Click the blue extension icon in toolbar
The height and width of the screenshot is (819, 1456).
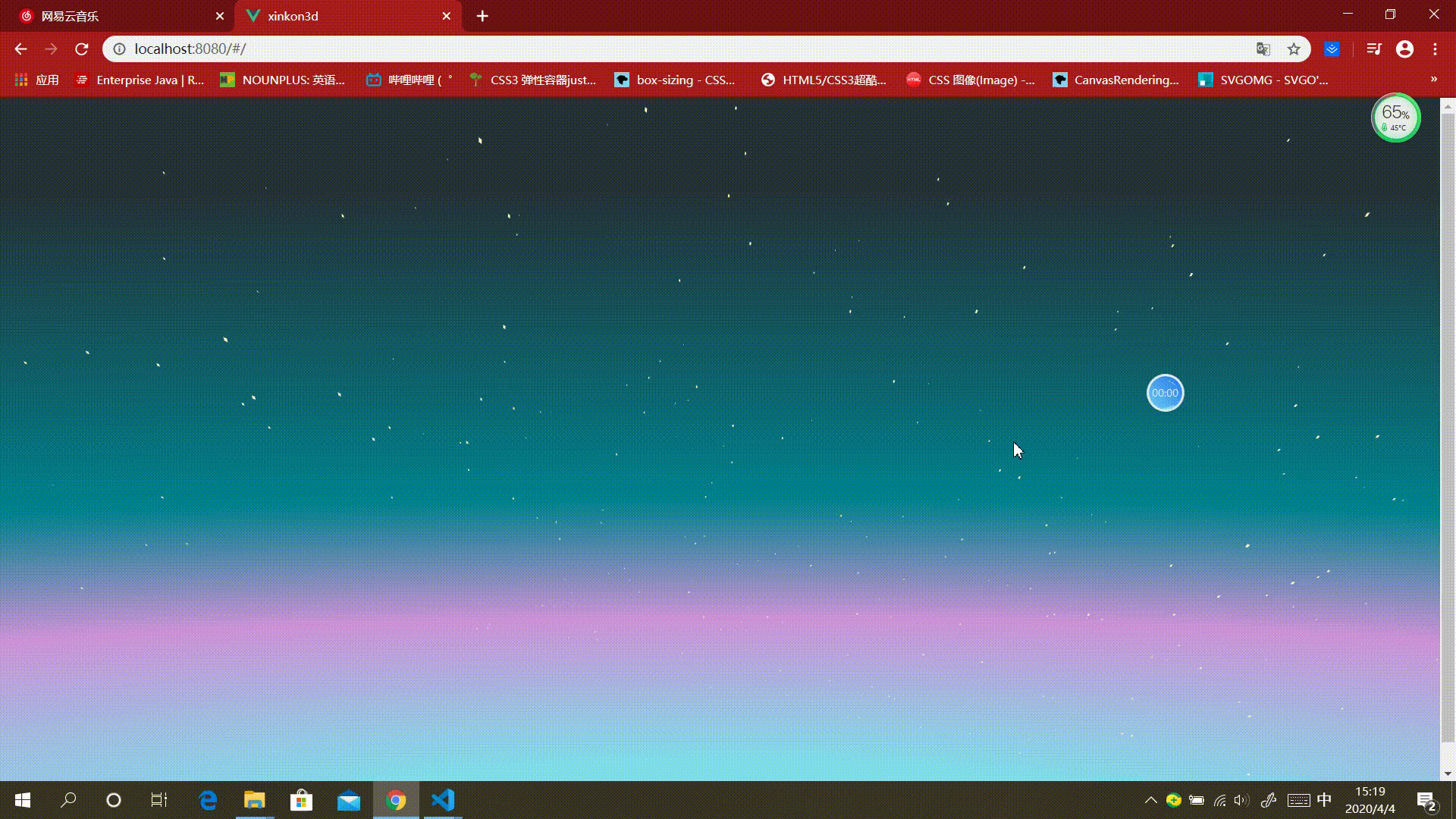1332,49
